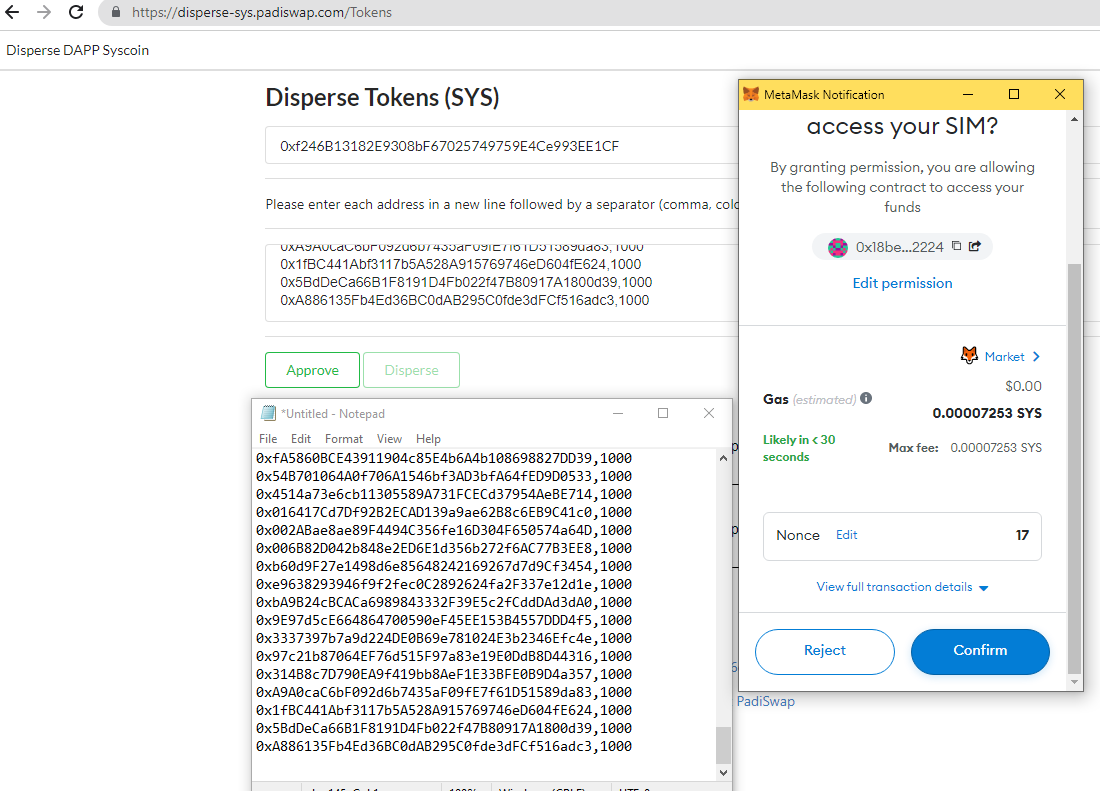The width and height of the screenshot is (1100, 791).
Task: Click contract identicon avatar in MetaMask
Action: tap(838, 248)
